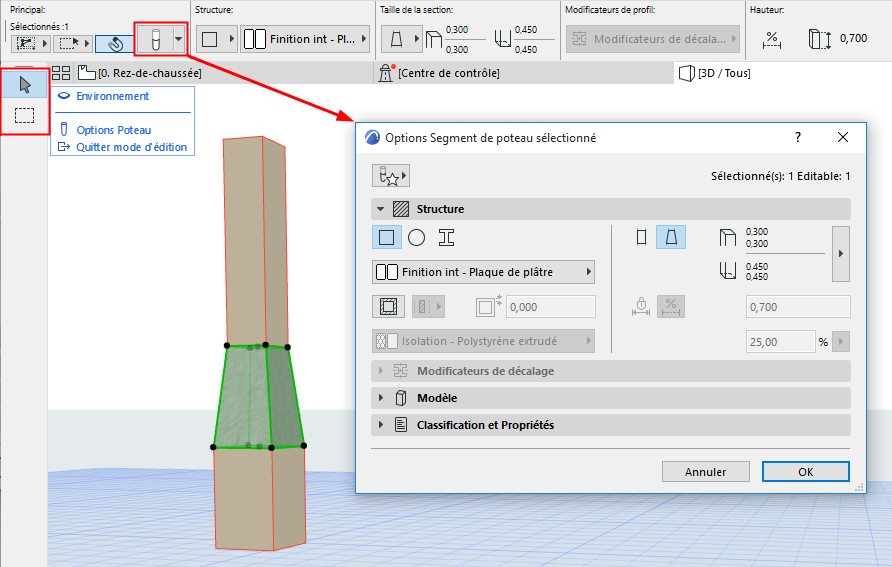Click the tab overview grid icon
Image resolution: width=892 pixels, height=567 pixels.
[61, 73]
